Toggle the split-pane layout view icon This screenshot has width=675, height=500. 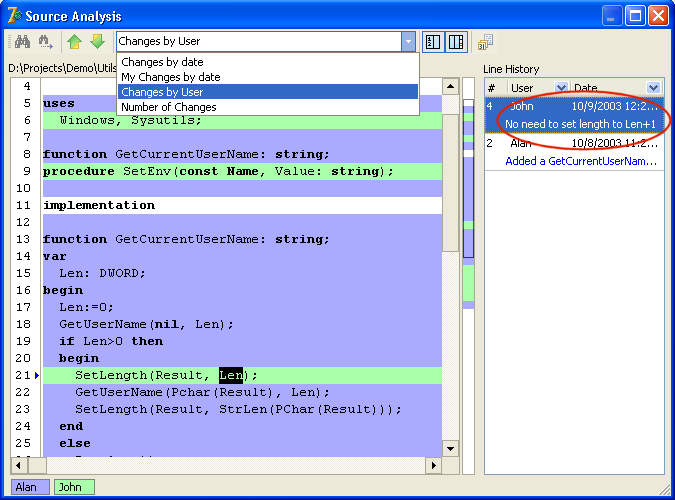pos(456,41)
